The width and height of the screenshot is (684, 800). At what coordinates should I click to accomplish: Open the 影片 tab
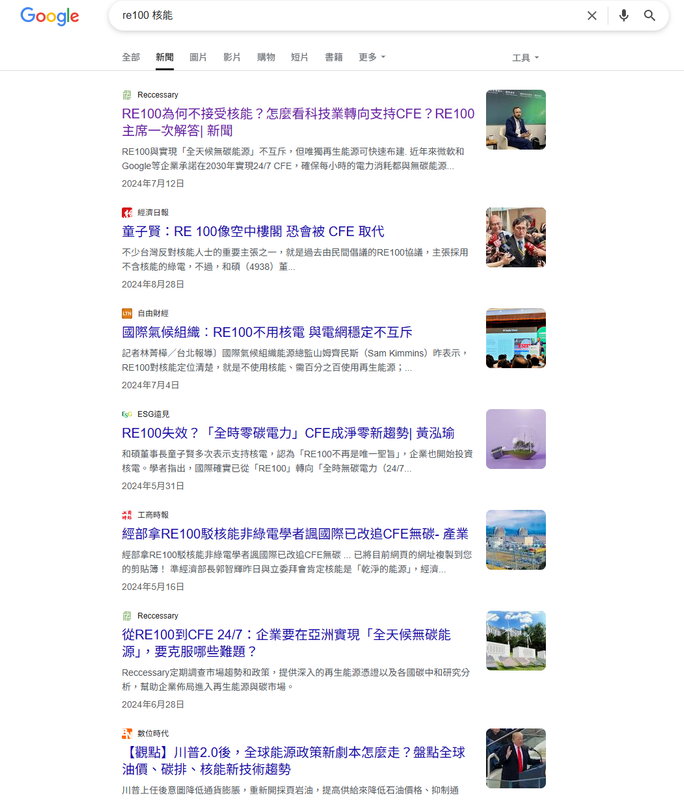[x=232, y=57]
